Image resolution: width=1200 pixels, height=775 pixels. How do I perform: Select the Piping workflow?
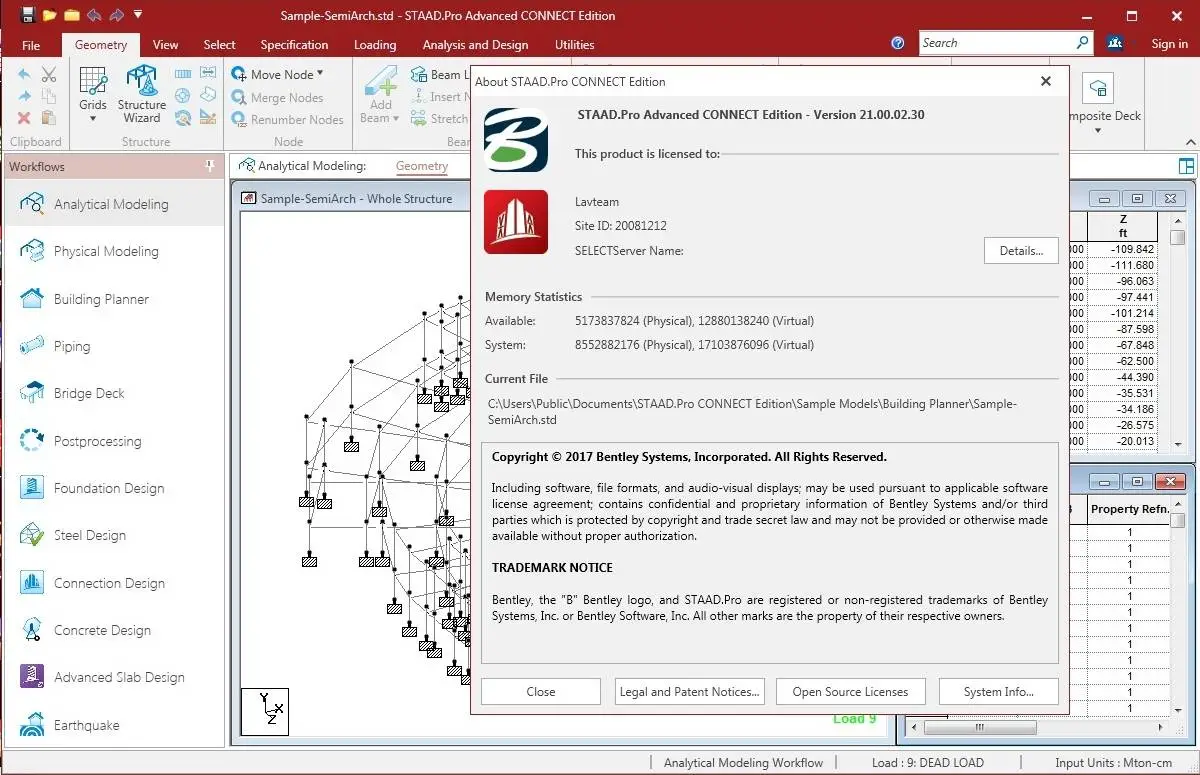point(114,346)
